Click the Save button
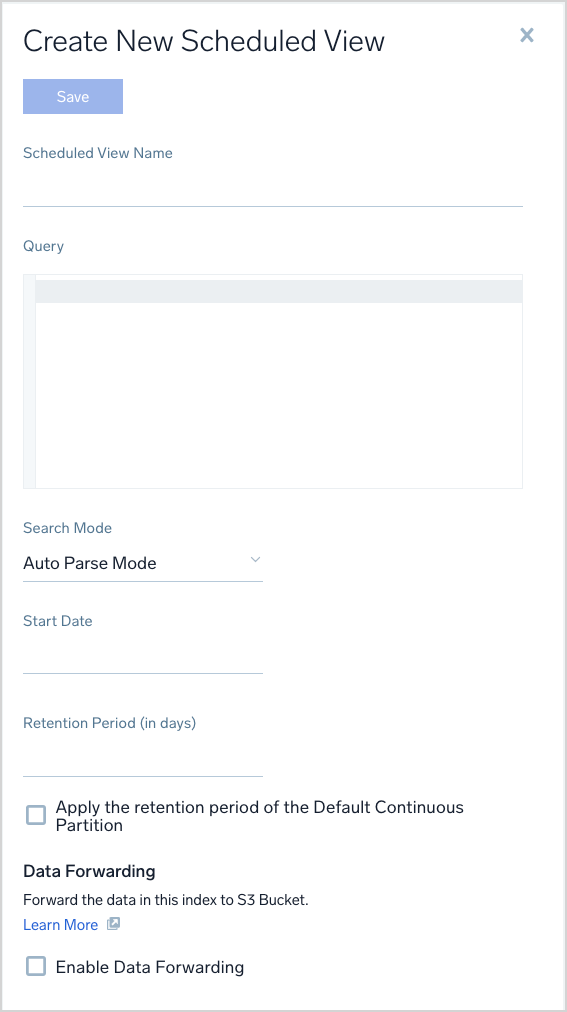Viewport: 567px width, 1012px height. (73, 97)
